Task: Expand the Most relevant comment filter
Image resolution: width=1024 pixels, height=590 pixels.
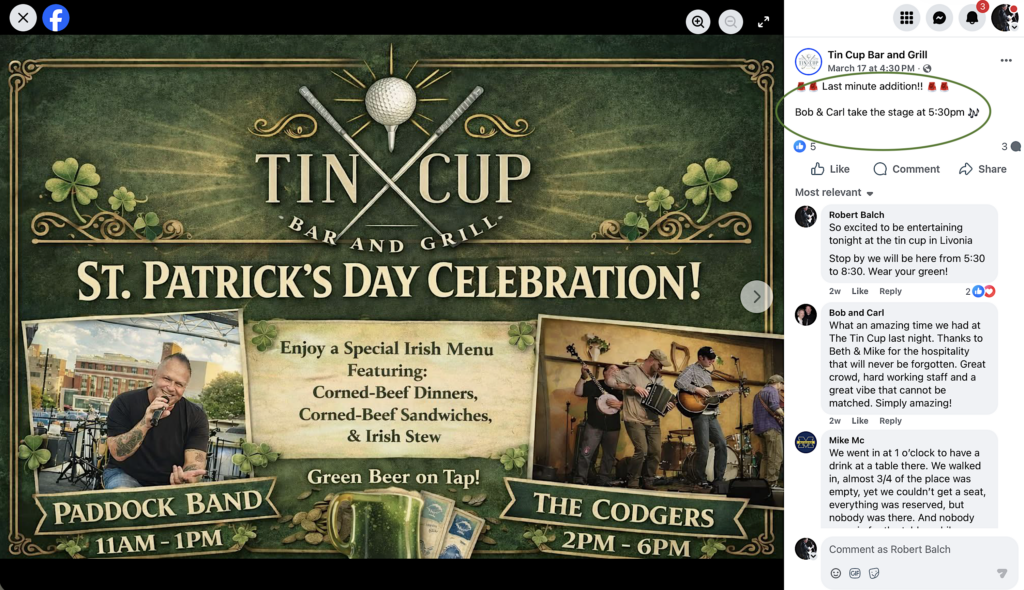Action: 834,193
